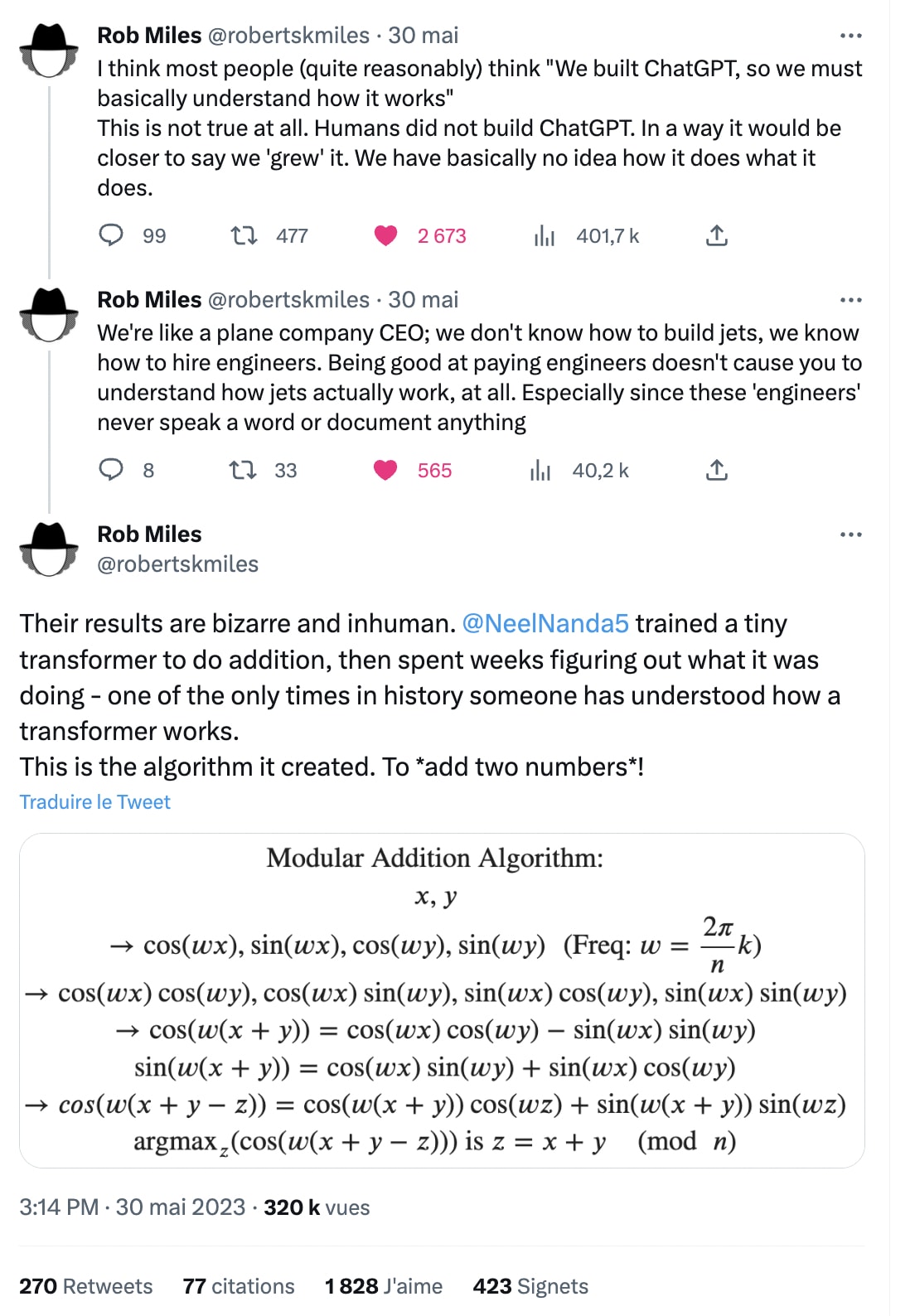Retweet the first tweet with 477 retweets
The image size is (915, 1316).
click(x=244, y=235)
